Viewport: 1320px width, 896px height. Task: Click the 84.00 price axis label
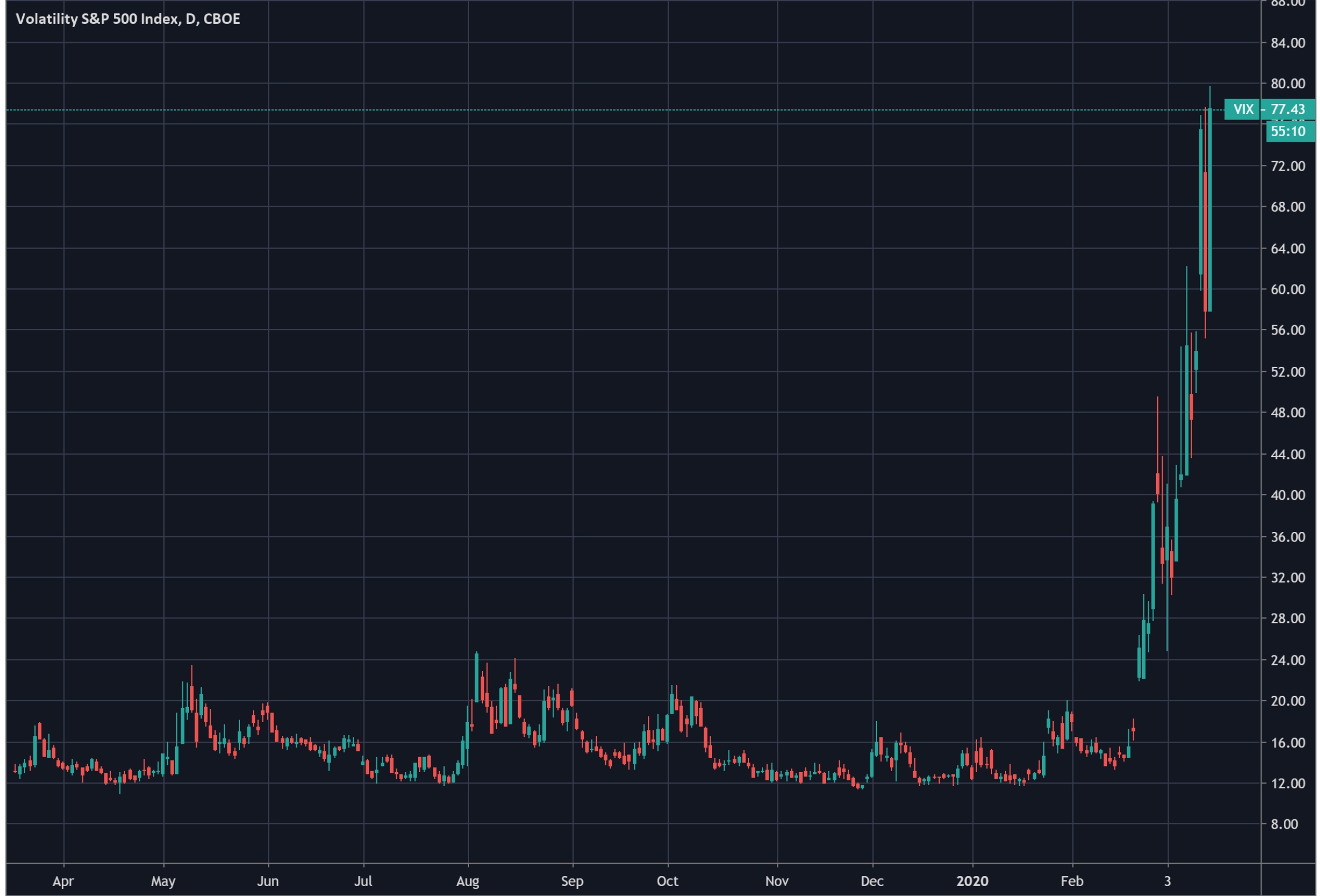tap(1288, 43)
